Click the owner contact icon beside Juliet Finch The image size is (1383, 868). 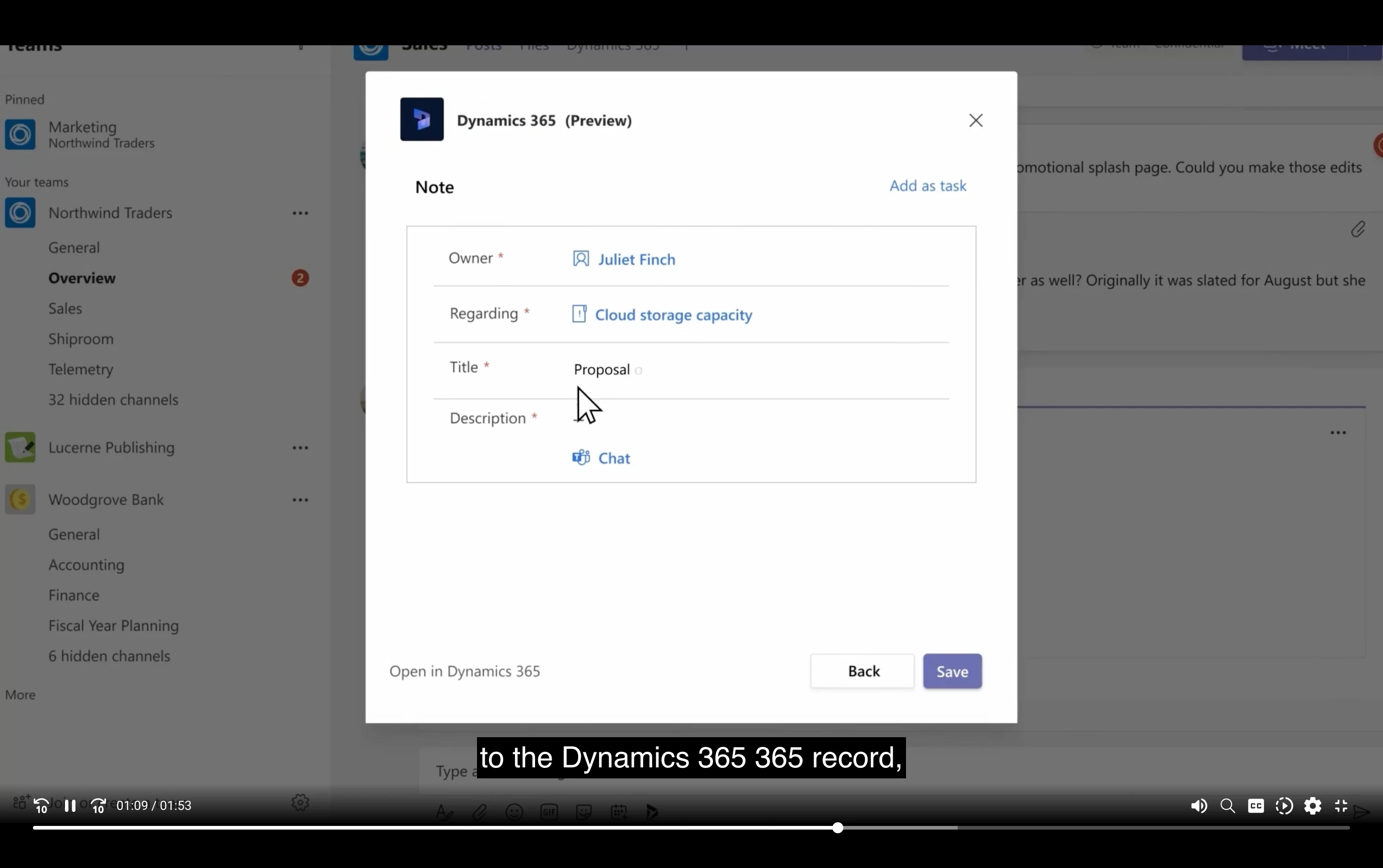click(581, 259)
